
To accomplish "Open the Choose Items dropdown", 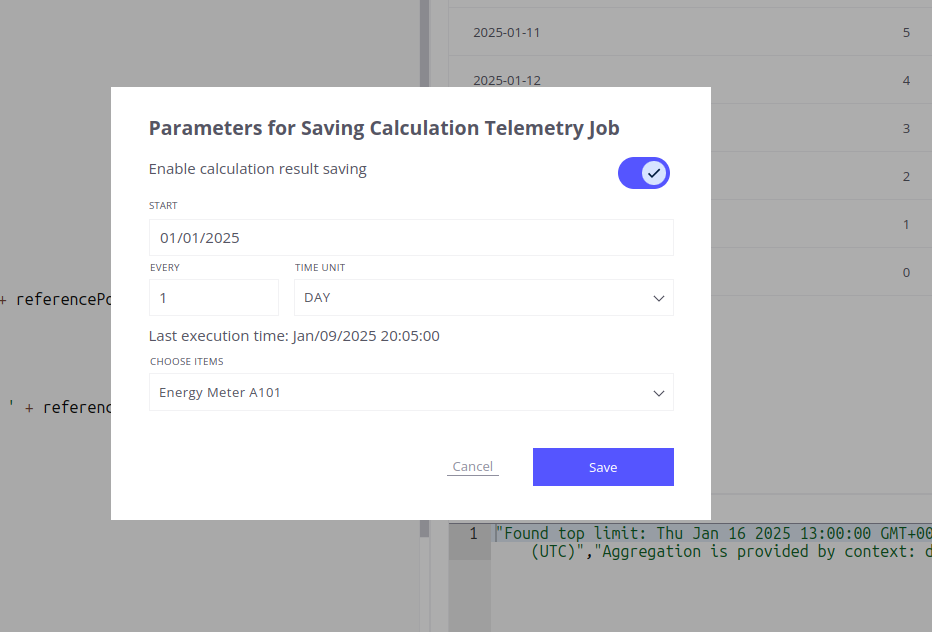I will pyautogui.click(x=400, y=393).
